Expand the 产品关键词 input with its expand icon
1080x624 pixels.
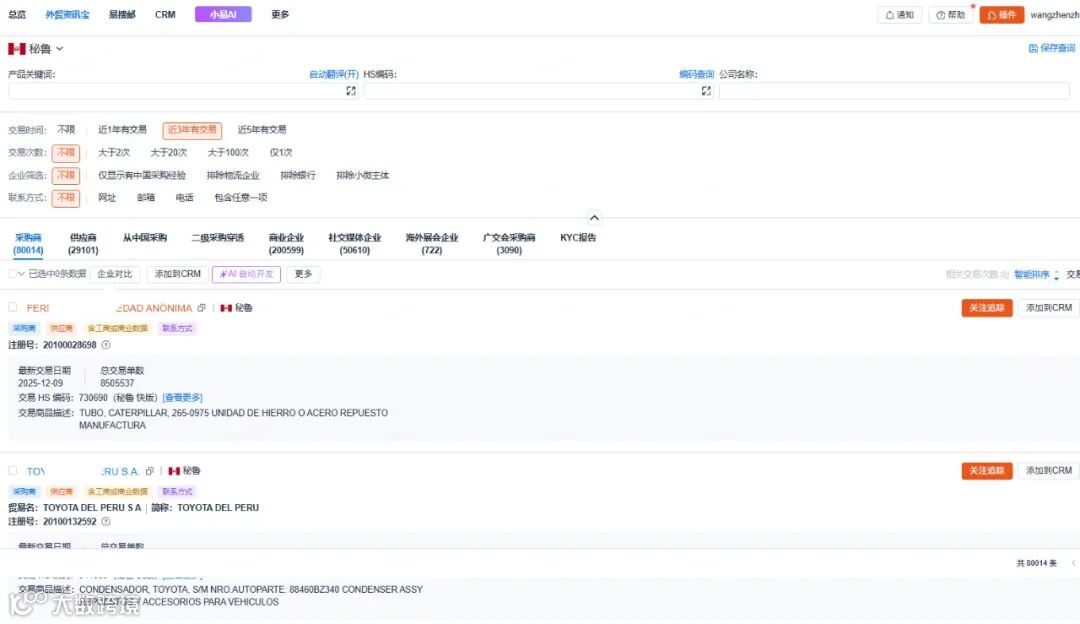[x=351, y=91]
